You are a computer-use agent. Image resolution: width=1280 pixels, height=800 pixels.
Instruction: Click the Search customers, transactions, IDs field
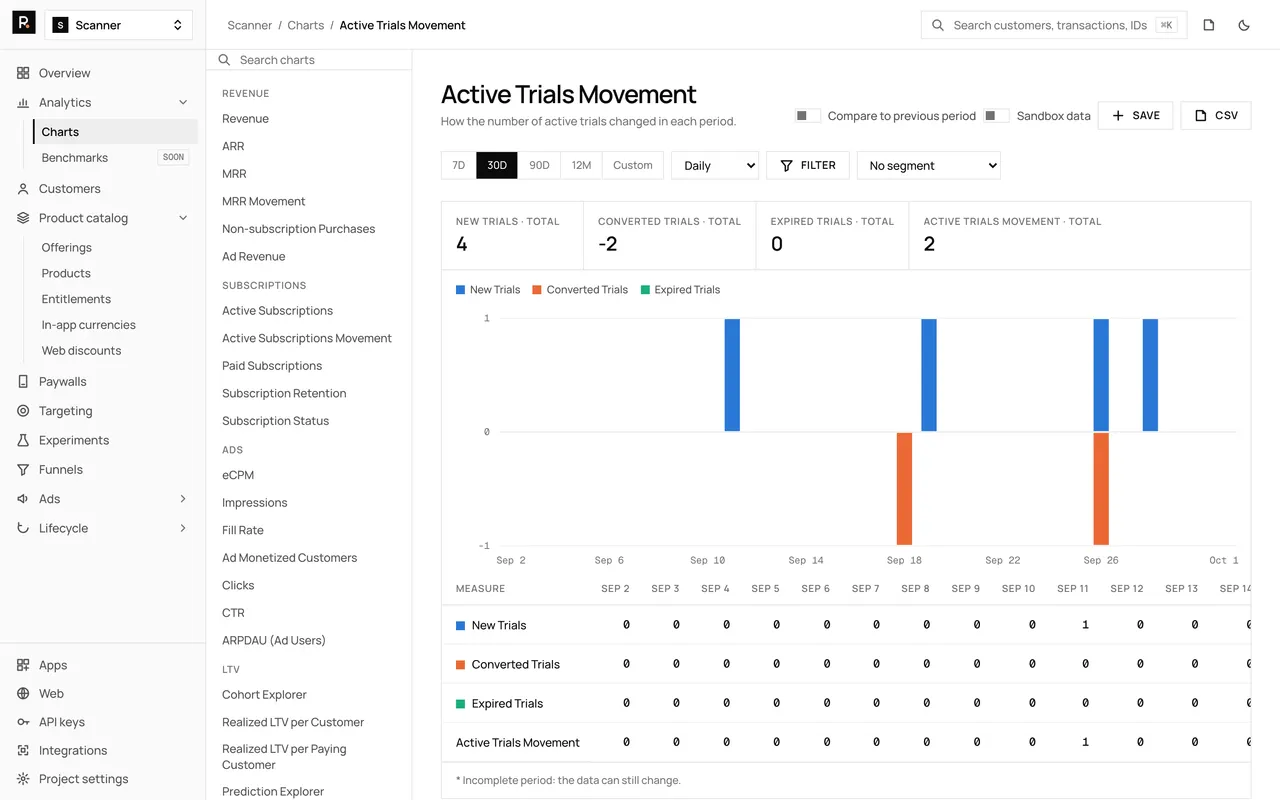click(1054, 25)
